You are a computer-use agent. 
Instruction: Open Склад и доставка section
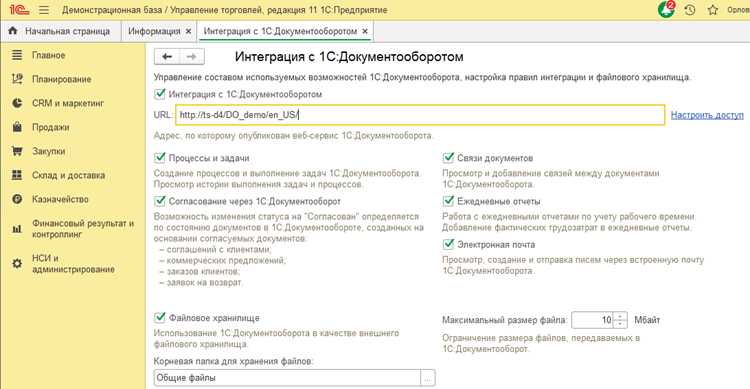pos(68,175)
